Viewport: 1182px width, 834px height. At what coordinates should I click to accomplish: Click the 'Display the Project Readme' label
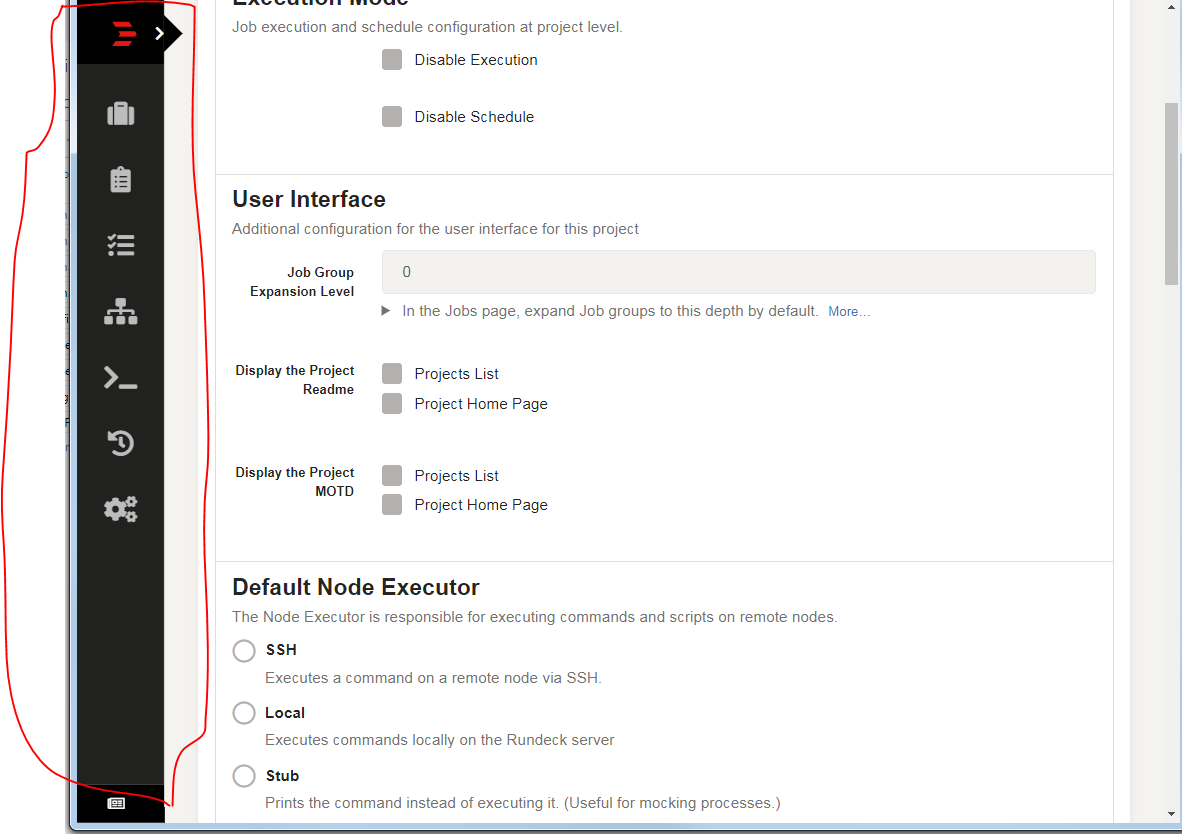[295, 380]
